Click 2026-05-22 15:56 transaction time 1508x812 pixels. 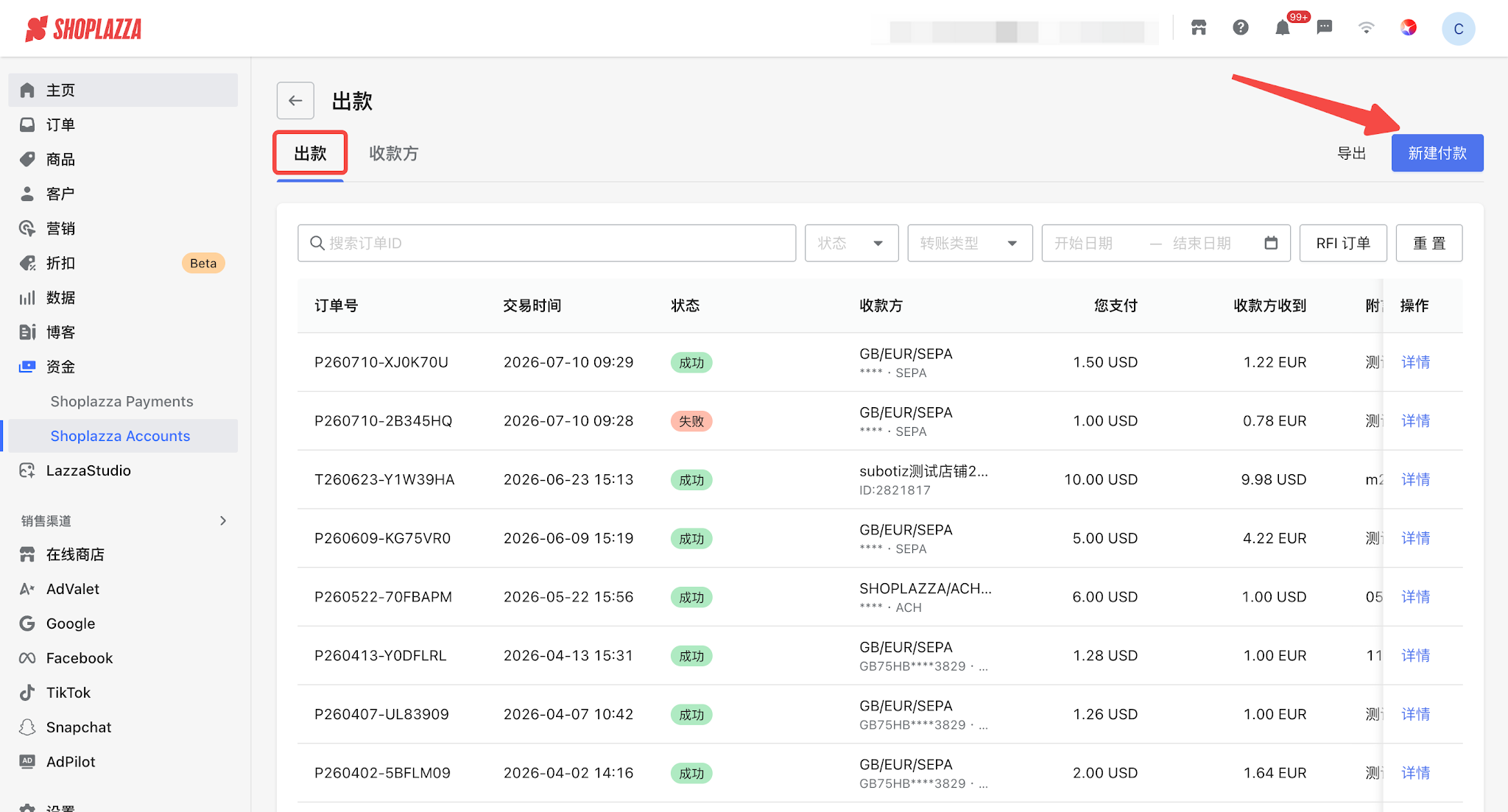568,597
